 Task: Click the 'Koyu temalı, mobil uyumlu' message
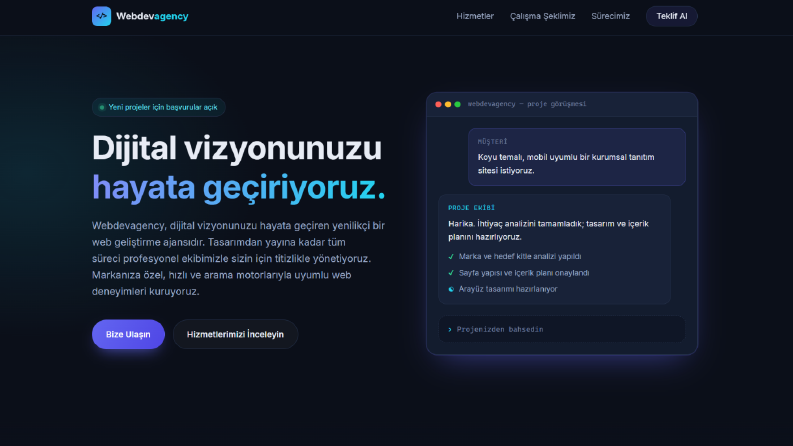pyautogui.click(x=566, y=164)
